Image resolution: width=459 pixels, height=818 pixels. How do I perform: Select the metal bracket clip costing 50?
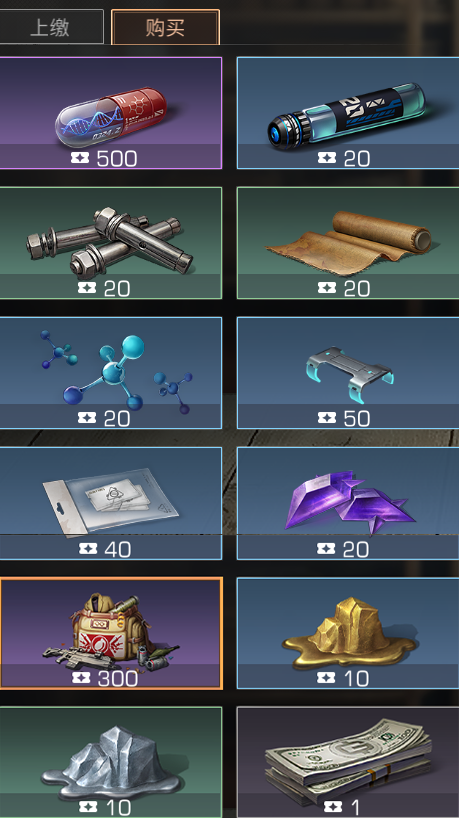tap(348, 372)
